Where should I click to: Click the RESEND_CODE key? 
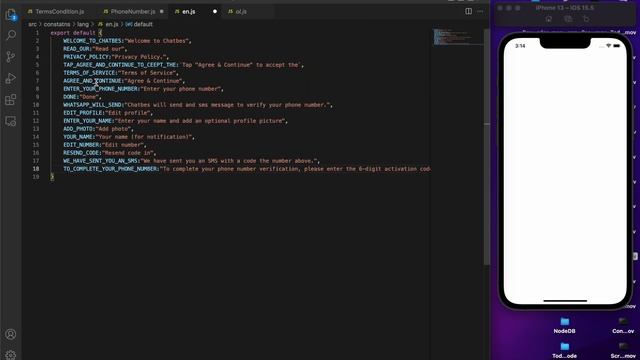(x=81, y=153)
